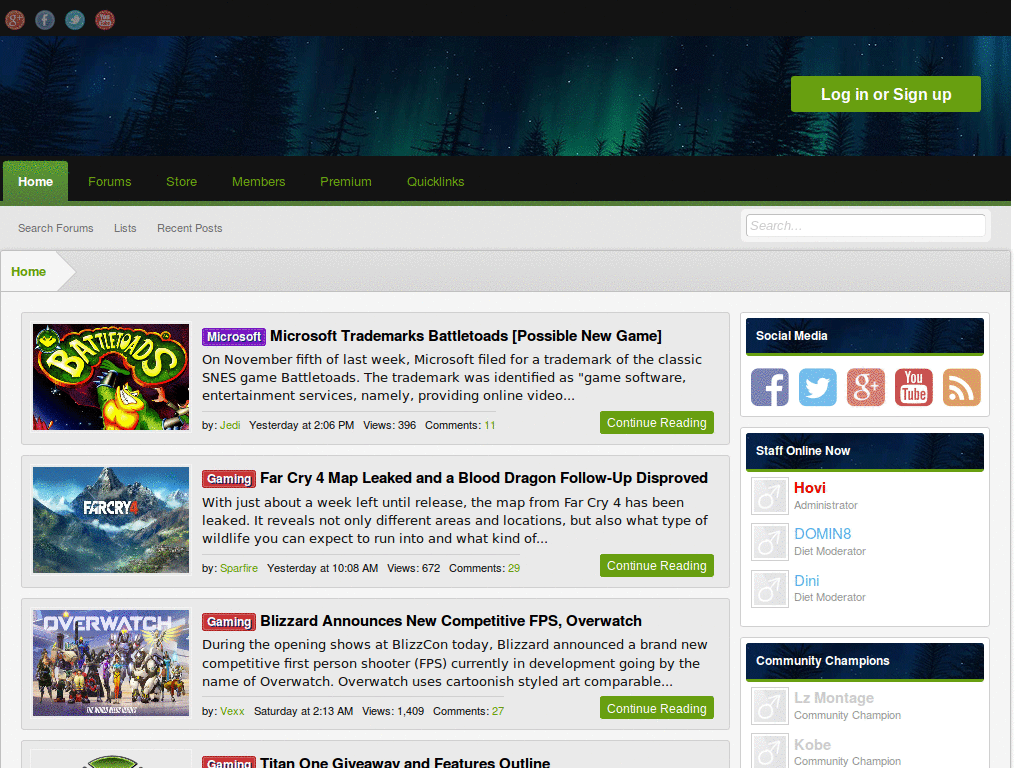Viewport: 1024px width, 768px height.
Task: Click the Log in or Sign up button
Action: (x=886, y=94)
